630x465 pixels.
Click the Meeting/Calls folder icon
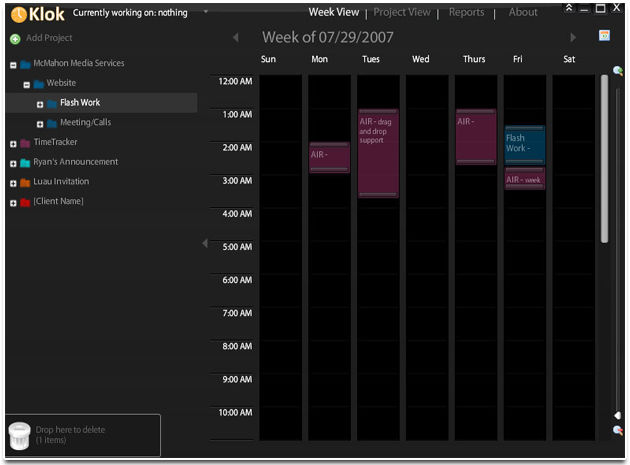coord(52,123)
